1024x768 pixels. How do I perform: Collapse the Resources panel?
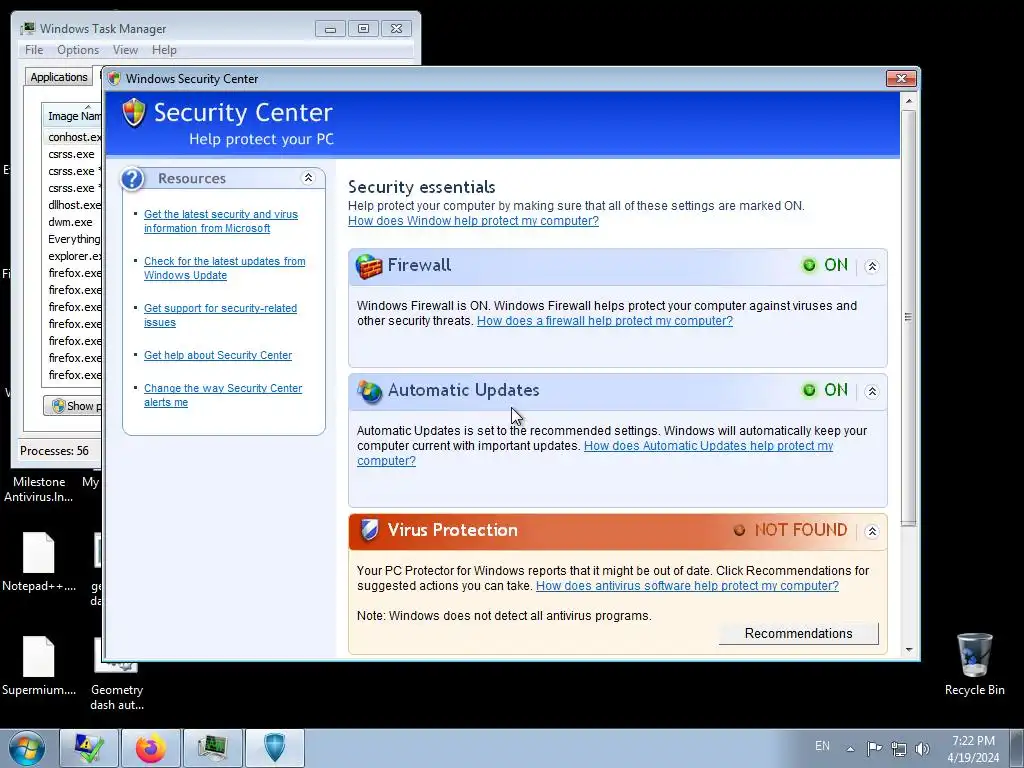[x=308, y=178]
